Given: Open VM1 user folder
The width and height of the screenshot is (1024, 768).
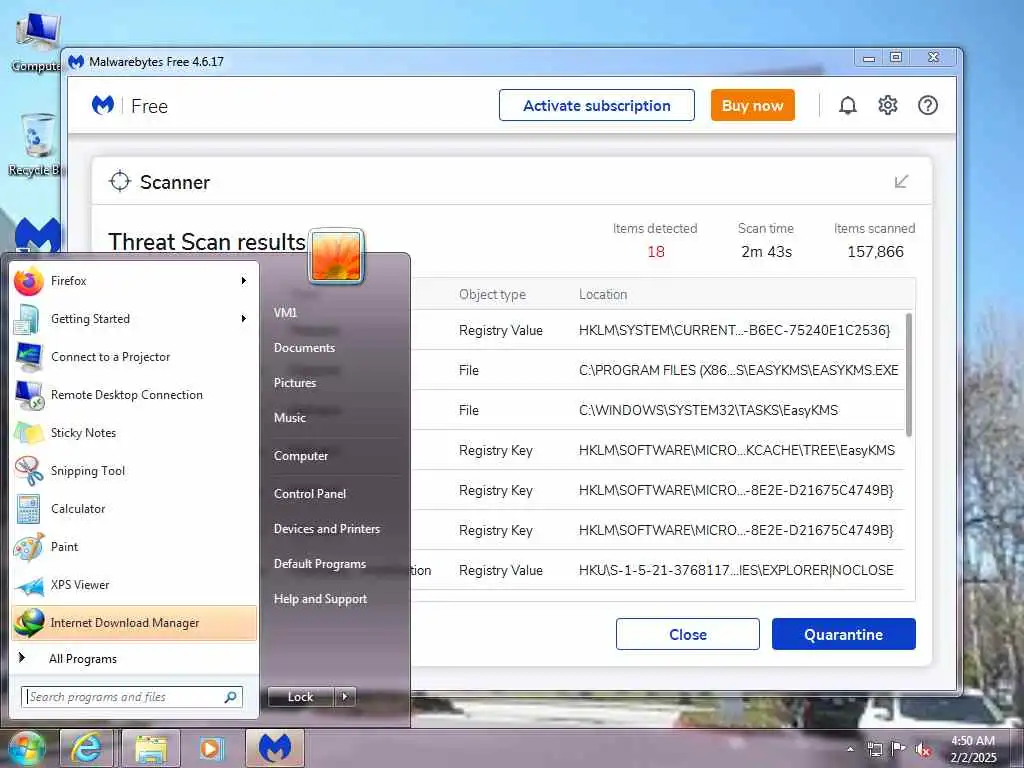Looking at the screenshot, I should pos(285,313).
